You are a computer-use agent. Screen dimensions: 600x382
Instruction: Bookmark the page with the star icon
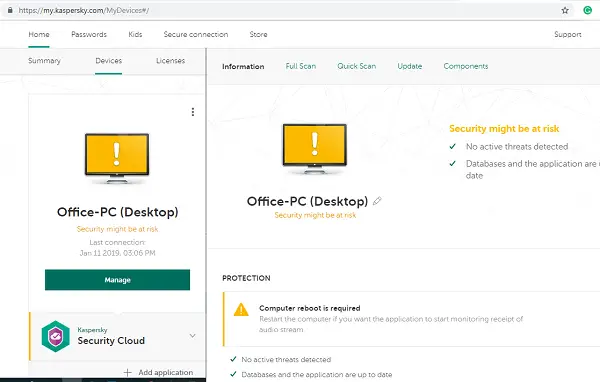[x=565, y=10]
